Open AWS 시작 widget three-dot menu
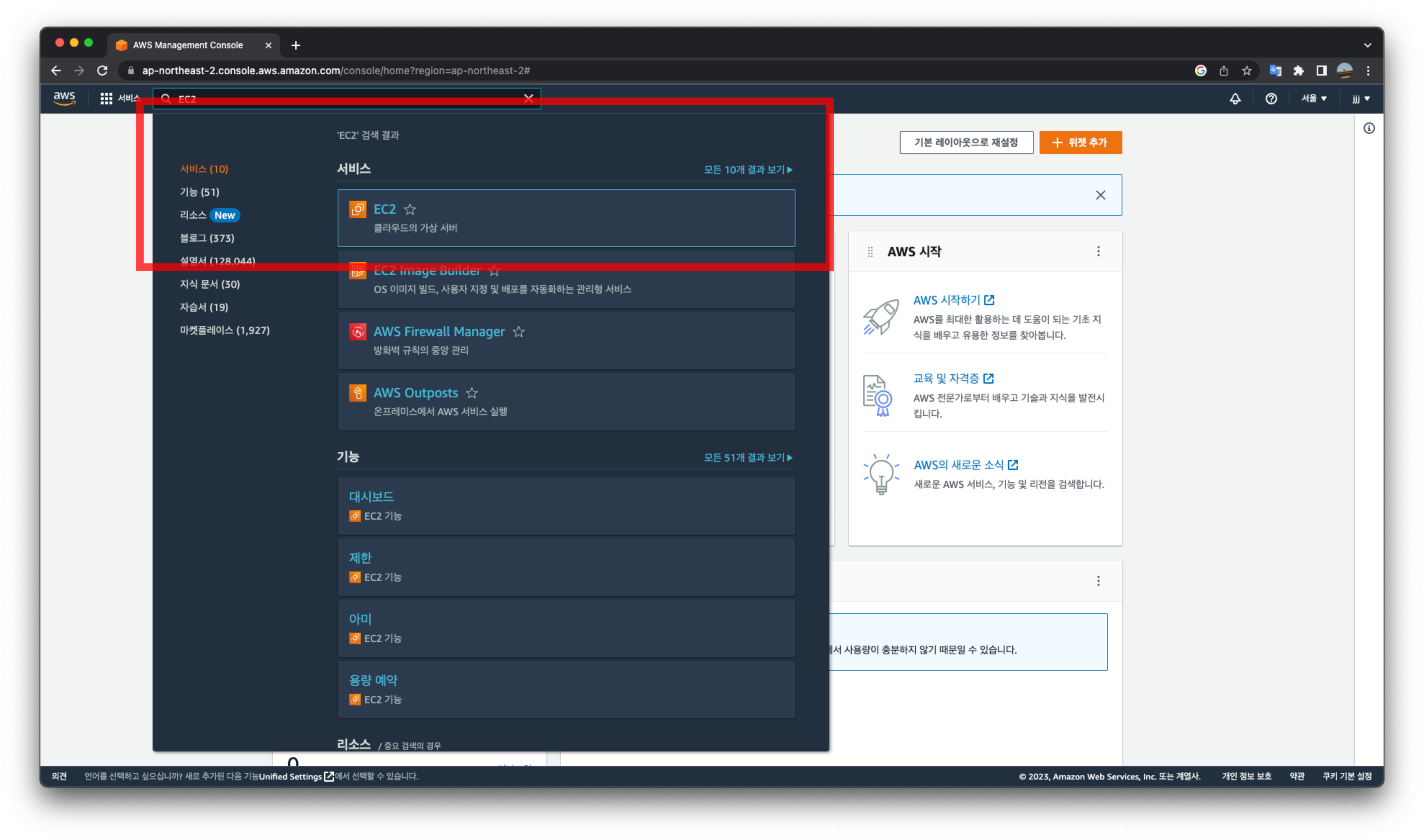Image resolution: width=1424 pixels, height=840 pixels. pos(1098,251)
